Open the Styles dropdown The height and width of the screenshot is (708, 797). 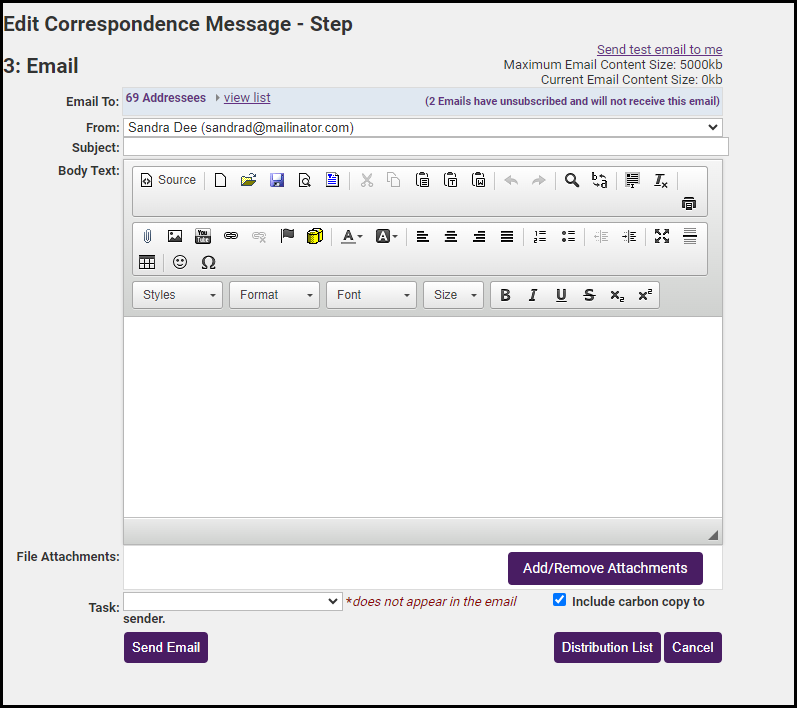(179, 295)
